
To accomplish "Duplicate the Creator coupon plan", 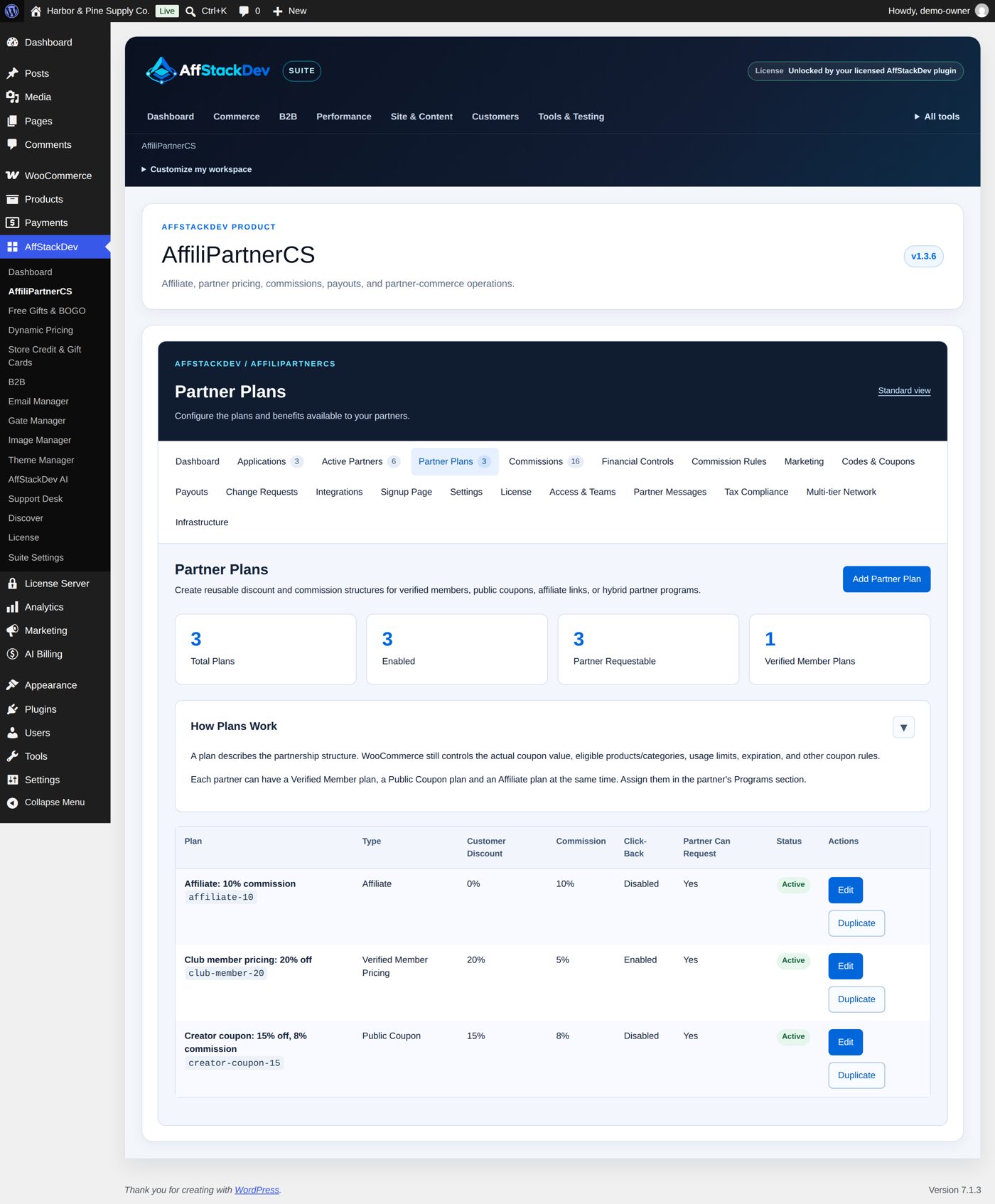I will point(856,1075).
